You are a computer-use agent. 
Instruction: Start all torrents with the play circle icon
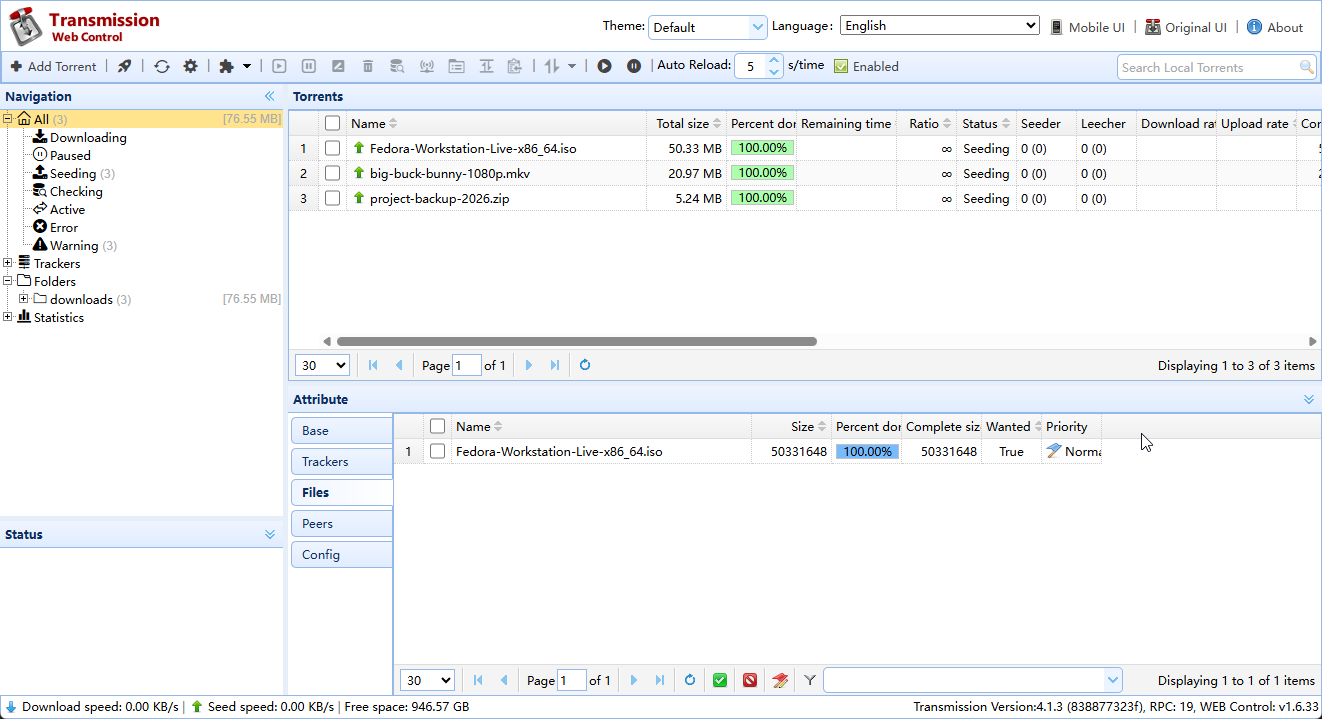click(604, 66)
